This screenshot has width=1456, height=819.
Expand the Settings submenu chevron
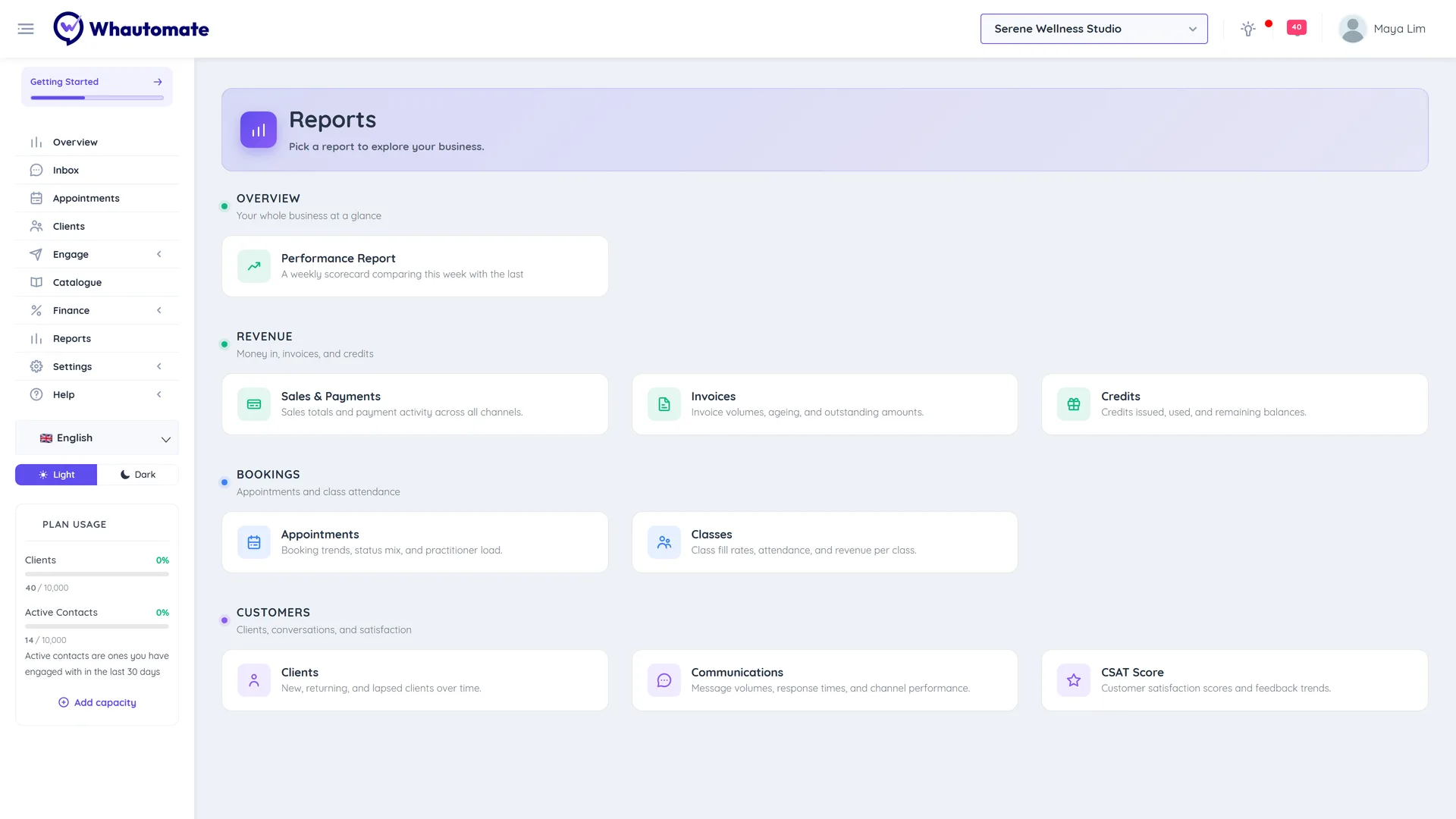[159, 366]
